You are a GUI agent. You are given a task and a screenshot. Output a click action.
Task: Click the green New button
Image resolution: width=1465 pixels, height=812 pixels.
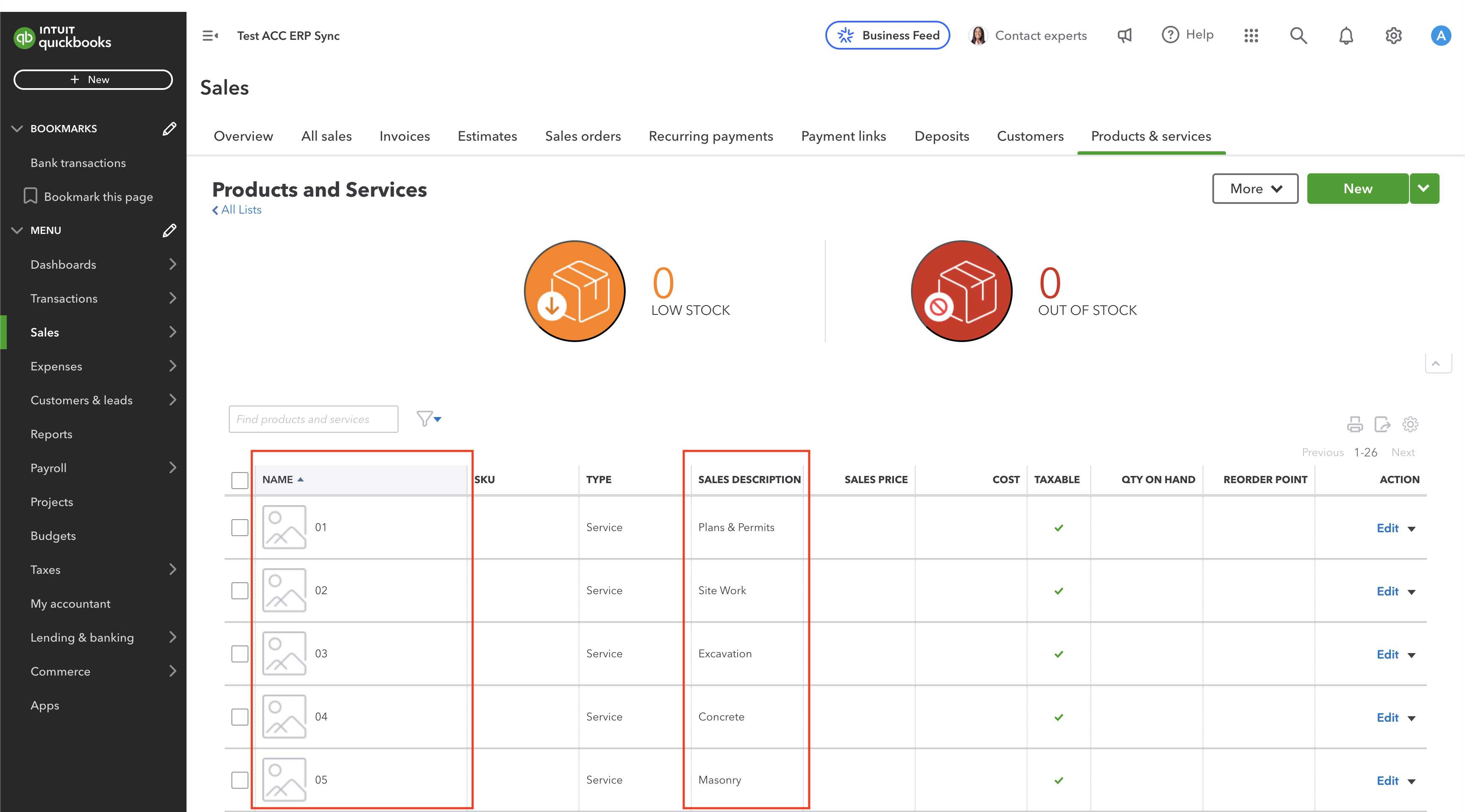[1357, 188]
